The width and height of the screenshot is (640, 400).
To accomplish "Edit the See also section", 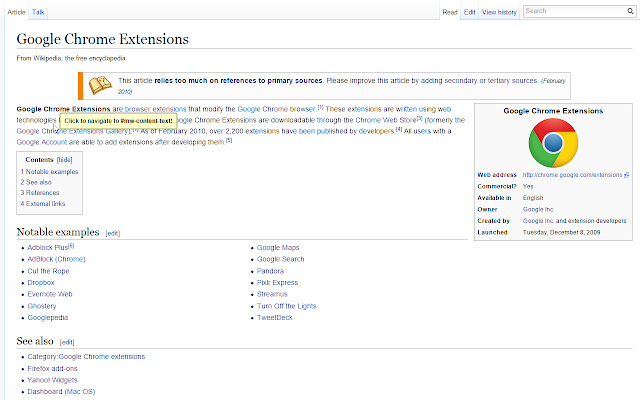I will point(67,342).
